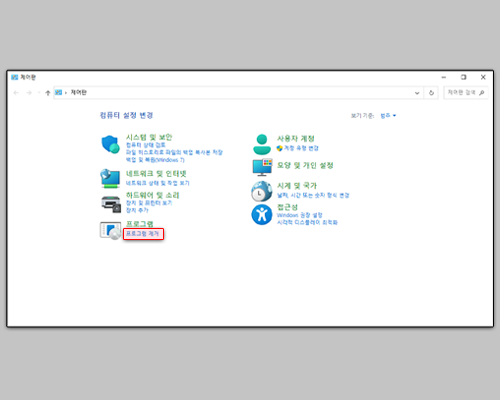Open the clock globe icon for 시계 및 국가
Viewport: 500px width, 400px height.
point(262,191)
